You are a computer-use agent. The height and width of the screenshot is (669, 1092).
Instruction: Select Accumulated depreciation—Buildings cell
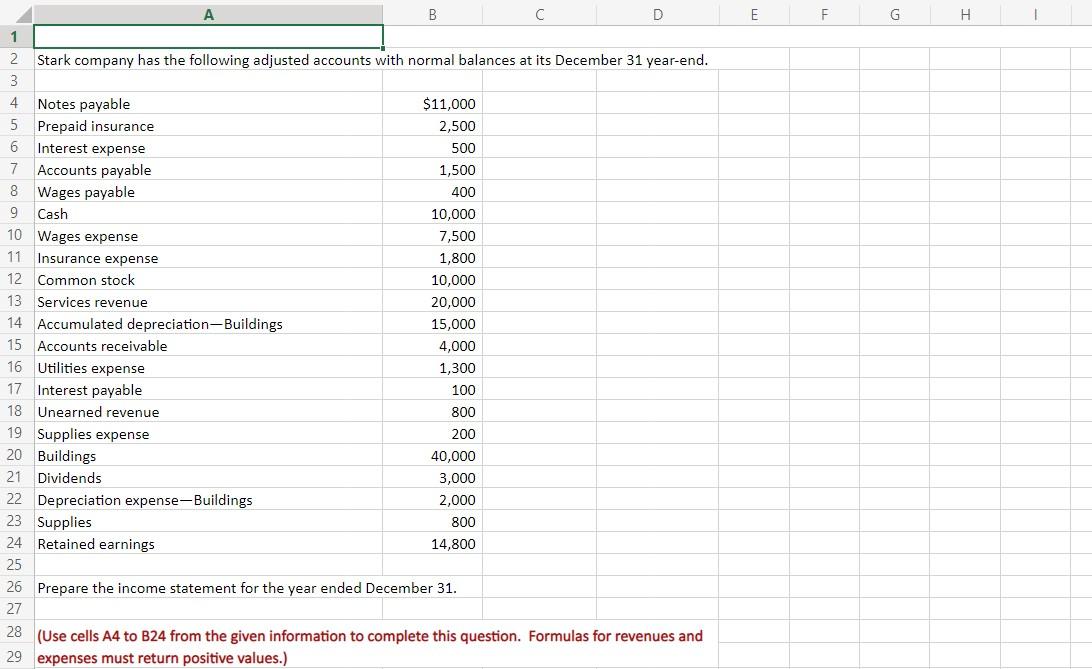coord(208,324)
